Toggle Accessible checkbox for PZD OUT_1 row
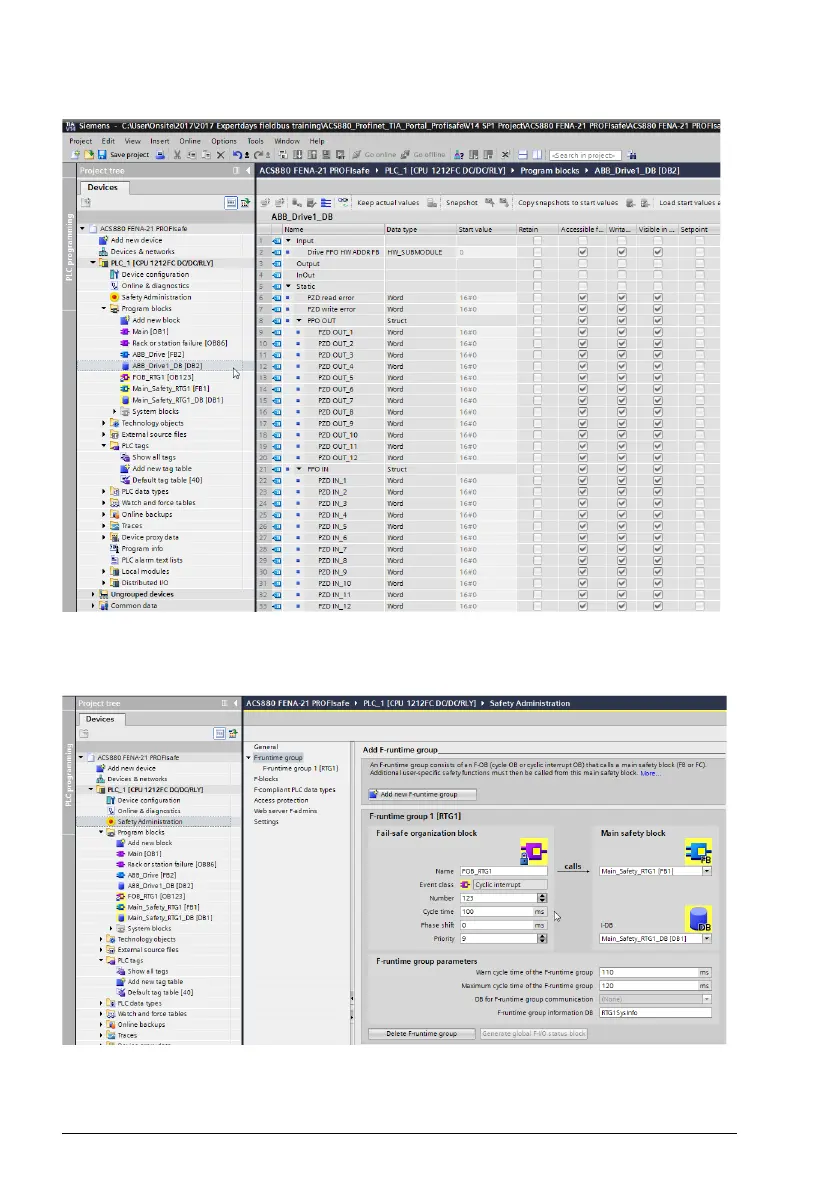 [582, 332]
